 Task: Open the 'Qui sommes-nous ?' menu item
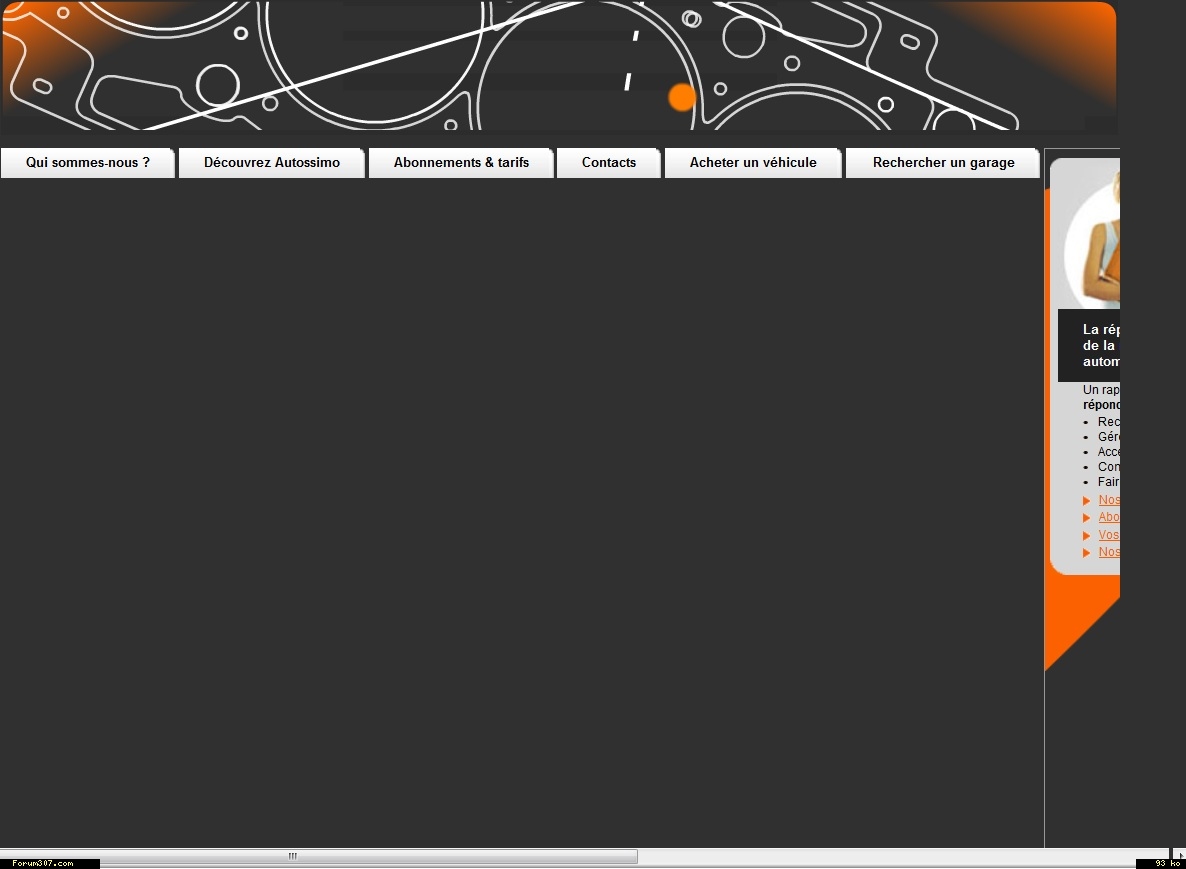pyautogui.click(x=88, y=163)
